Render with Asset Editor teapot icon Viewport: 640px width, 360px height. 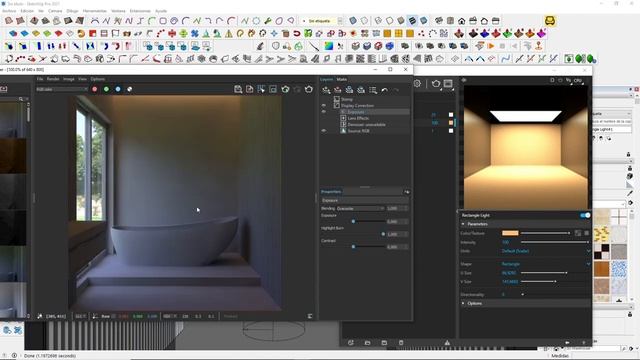pos(436,84)
